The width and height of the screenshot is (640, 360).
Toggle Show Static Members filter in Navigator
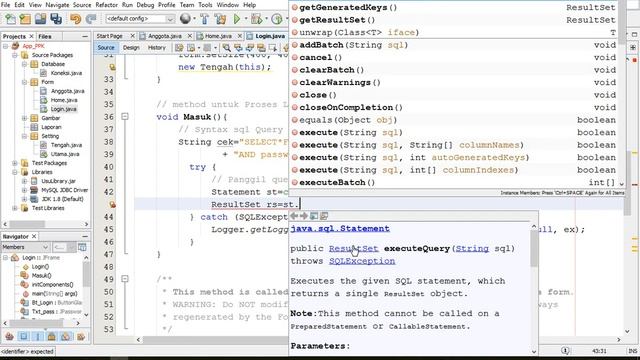[x=38, y=336]
